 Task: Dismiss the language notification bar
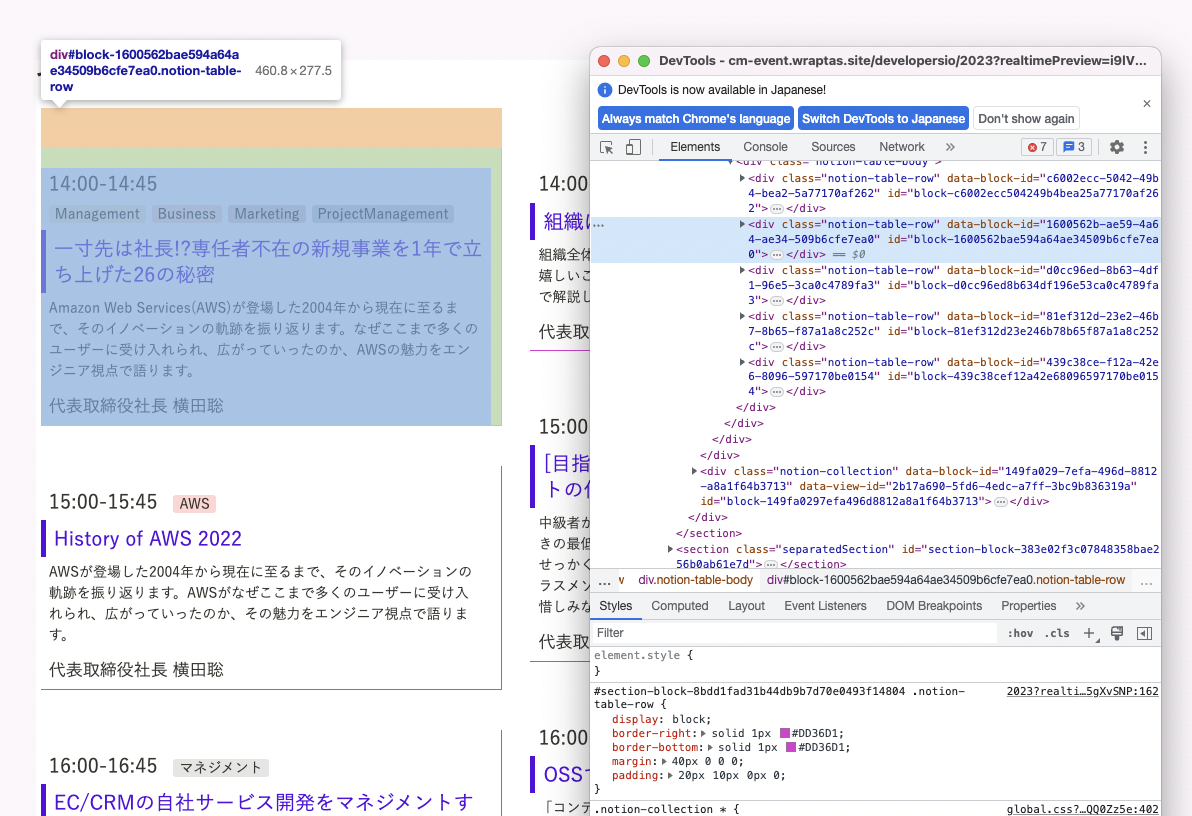click(1146, 103)
